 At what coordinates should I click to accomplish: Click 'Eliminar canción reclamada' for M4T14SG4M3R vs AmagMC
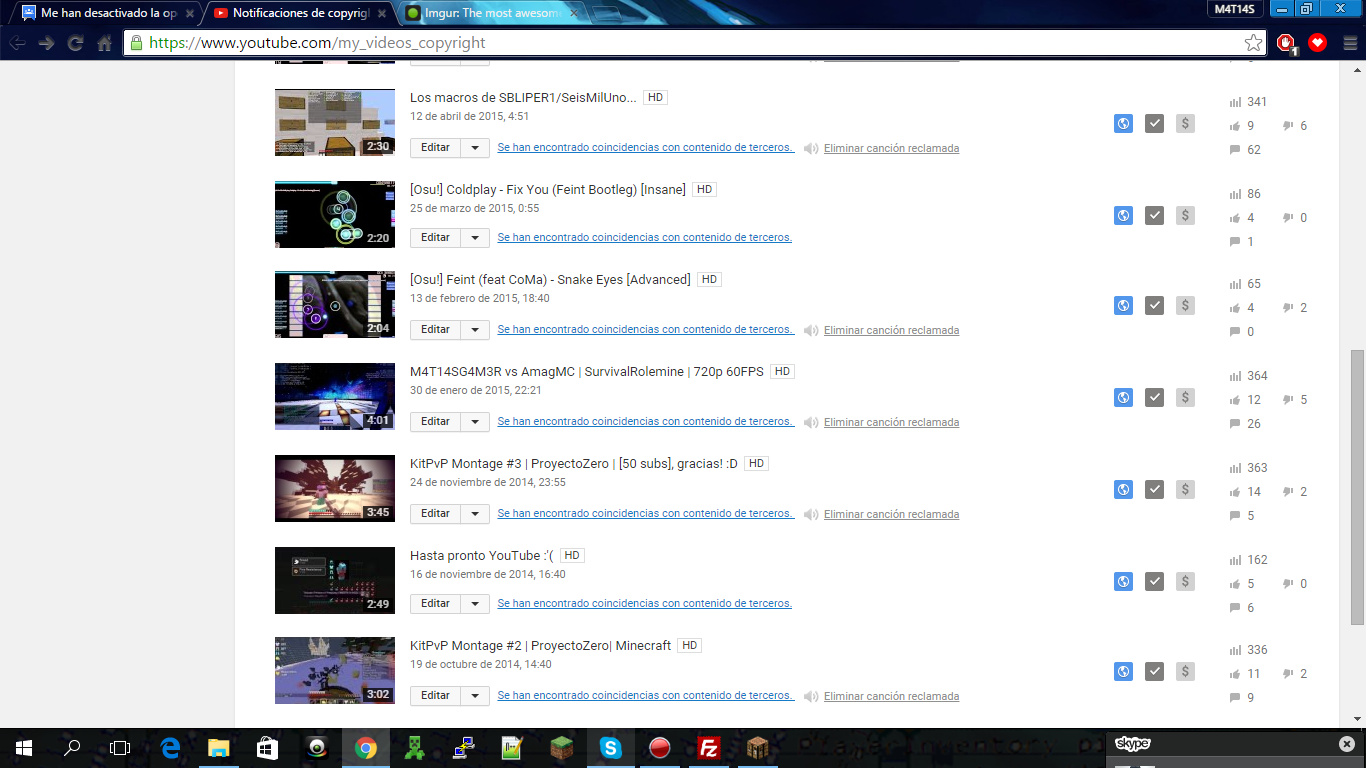(891, 422)
